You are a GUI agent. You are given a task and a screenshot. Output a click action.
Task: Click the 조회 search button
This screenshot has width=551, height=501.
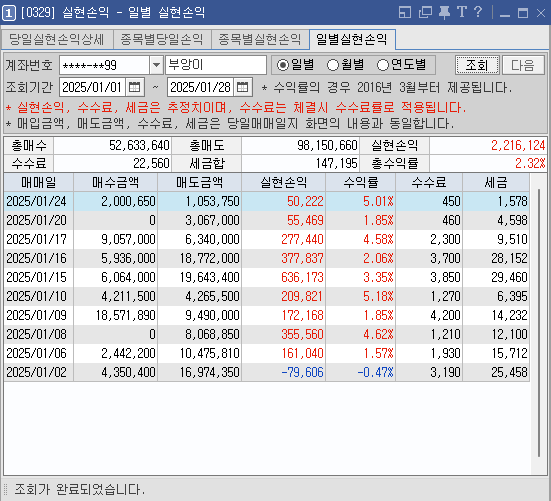click(x=477, y=65)
